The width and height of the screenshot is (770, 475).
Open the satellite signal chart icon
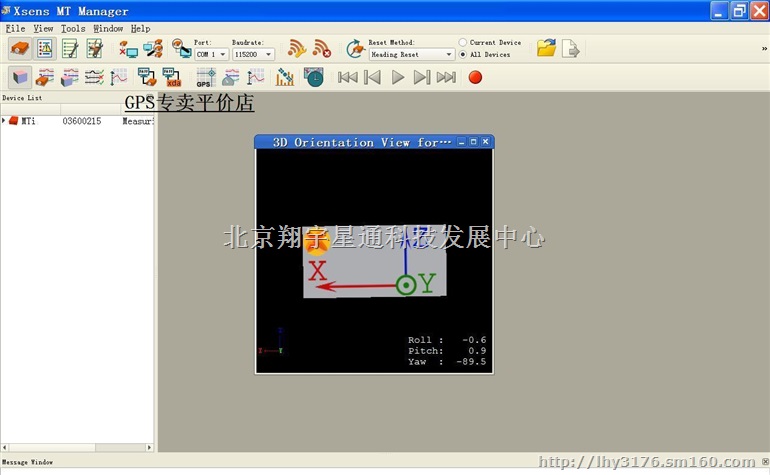pyautogui.click(x=285, y=77)
